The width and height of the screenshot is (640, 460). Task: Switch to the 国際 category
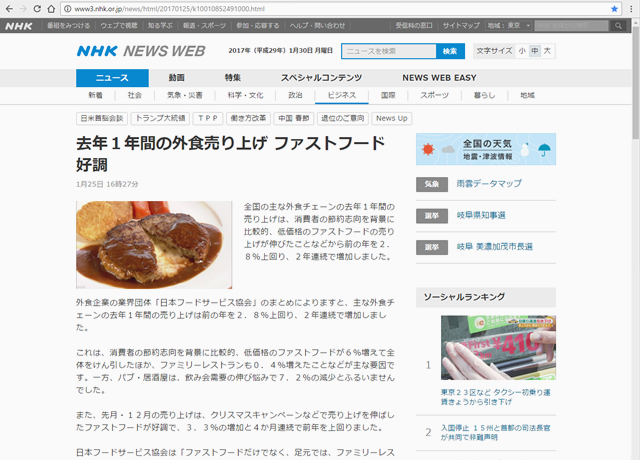click(x=388, y=96)
